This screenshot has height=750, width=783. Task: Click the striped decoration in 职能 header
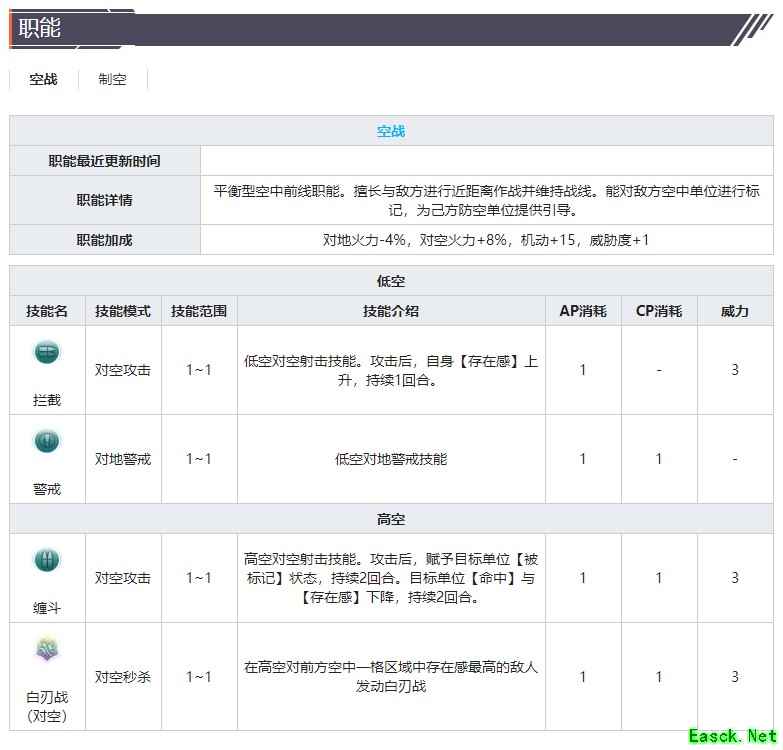pos(752,29)
